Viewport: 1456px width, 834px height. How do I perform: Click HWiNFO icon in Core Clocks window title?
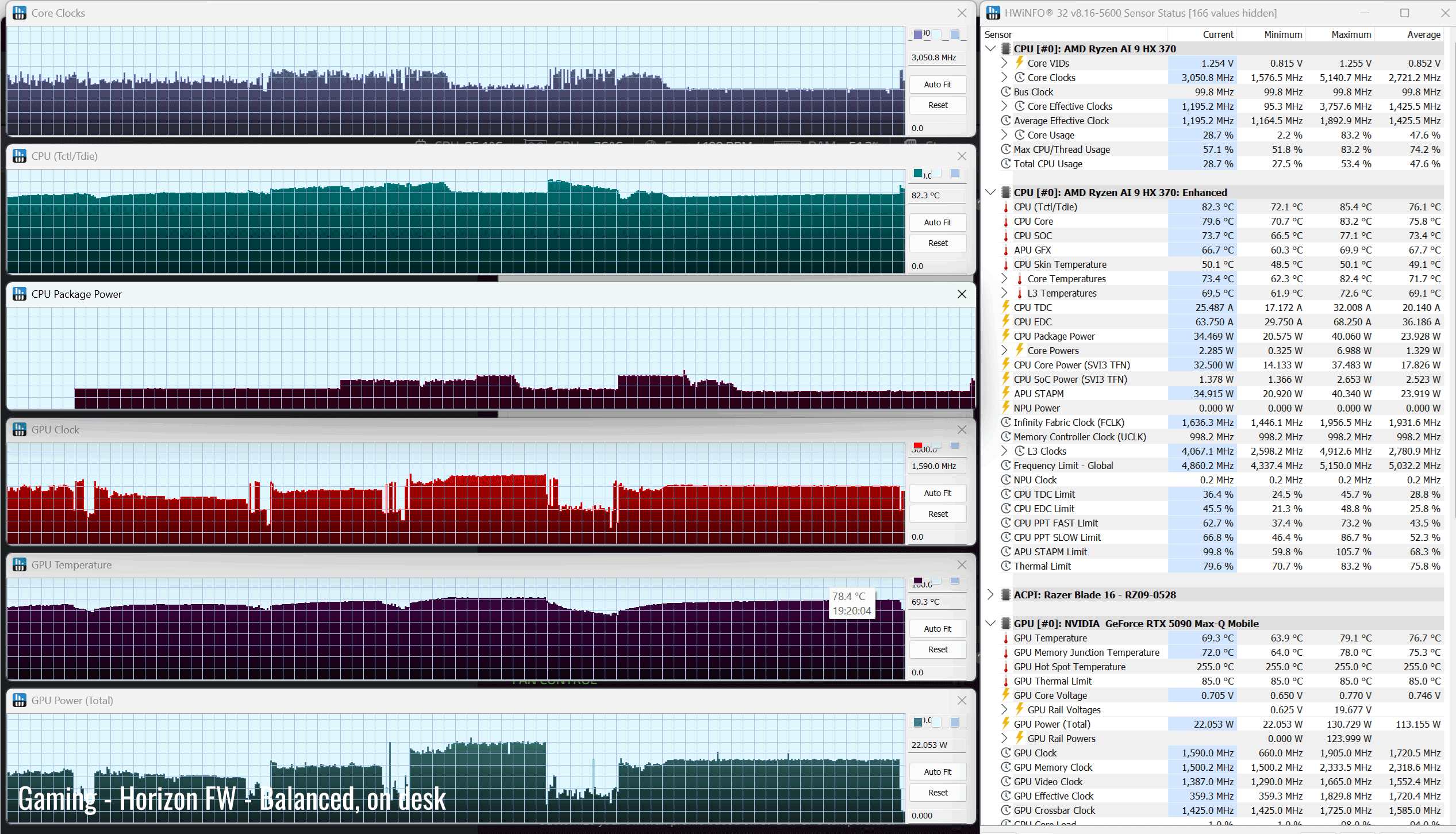coord(20,13)
